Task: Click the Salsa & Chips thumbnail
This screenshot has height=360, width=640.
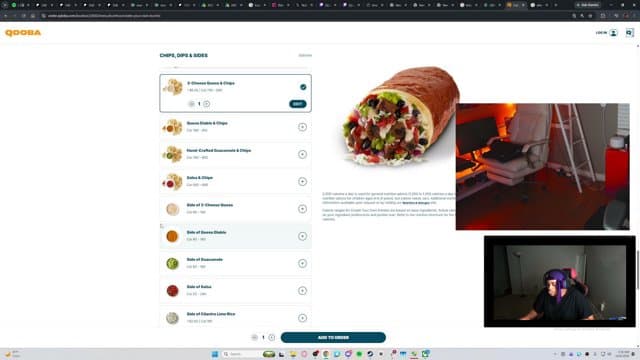Action: click(x=172, y=182)
